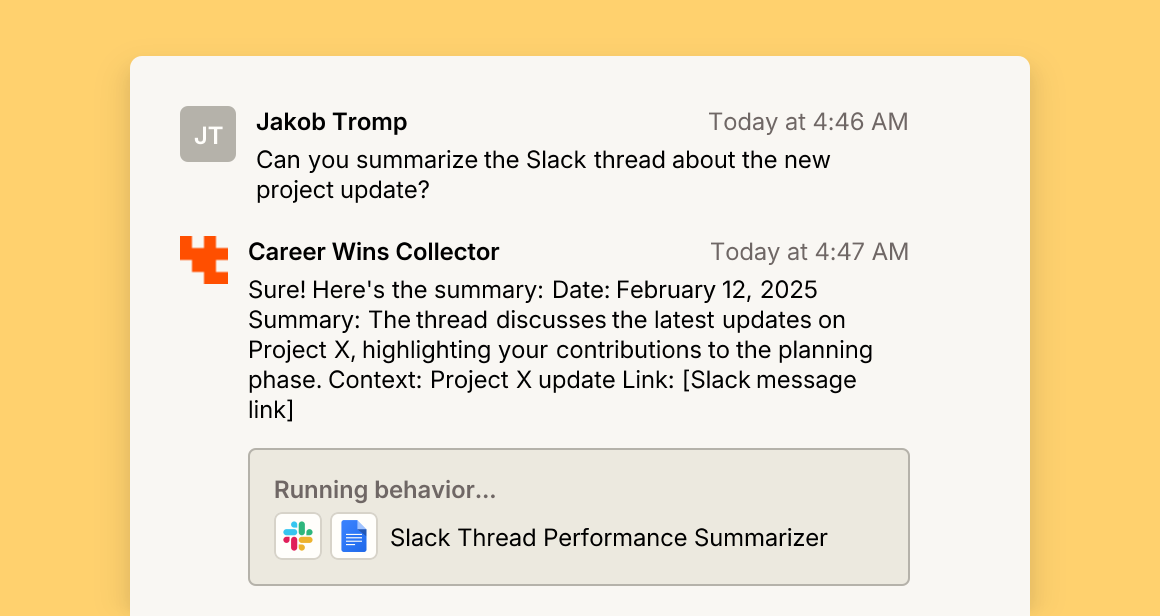Viewport: 1160px width, 616px height.
Task: Click the JT avatar icon
Action: pos(208,134)
